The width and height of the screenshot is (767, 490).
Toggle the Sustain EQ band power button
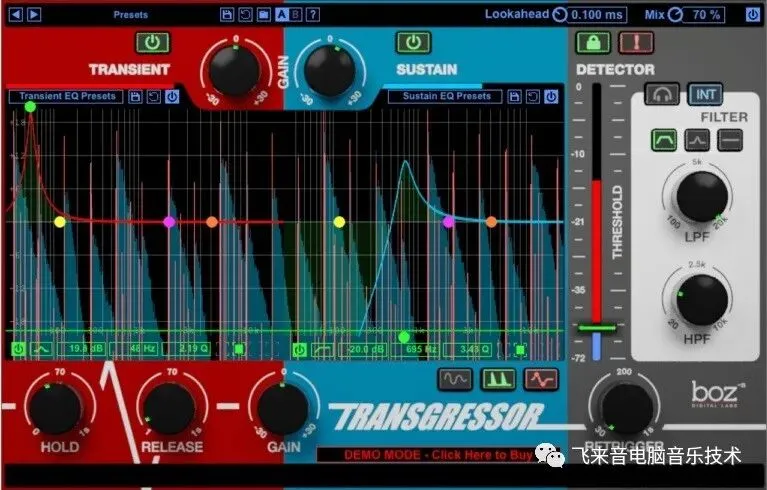click(299, 350)
